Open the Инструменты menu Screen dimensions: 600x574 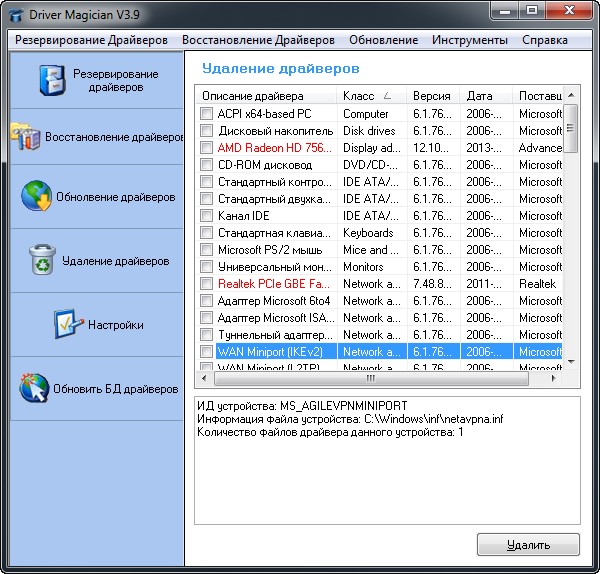[470, 40]
